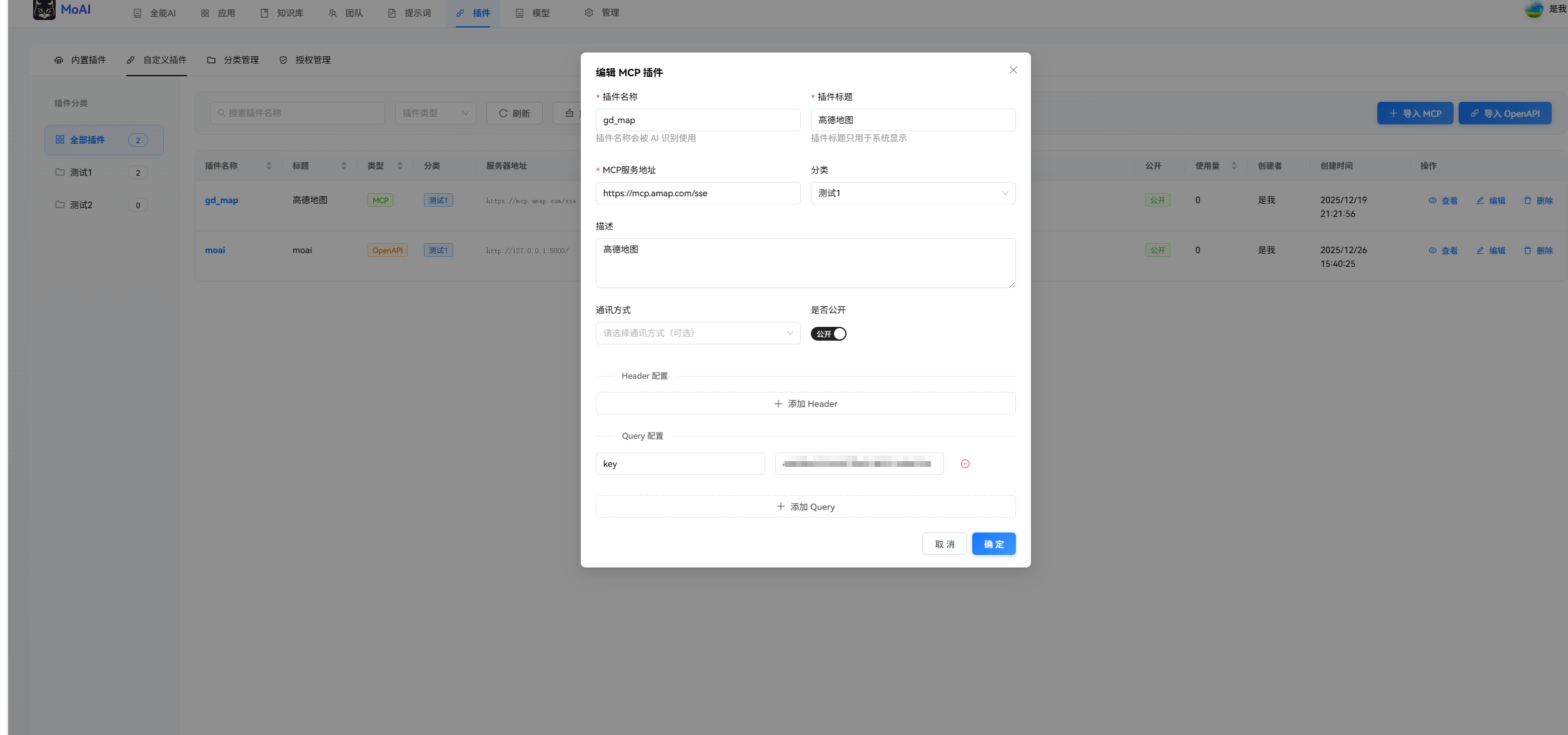Click the MCP服务地址 input field

pyautogui.click(x=698, y=193)
